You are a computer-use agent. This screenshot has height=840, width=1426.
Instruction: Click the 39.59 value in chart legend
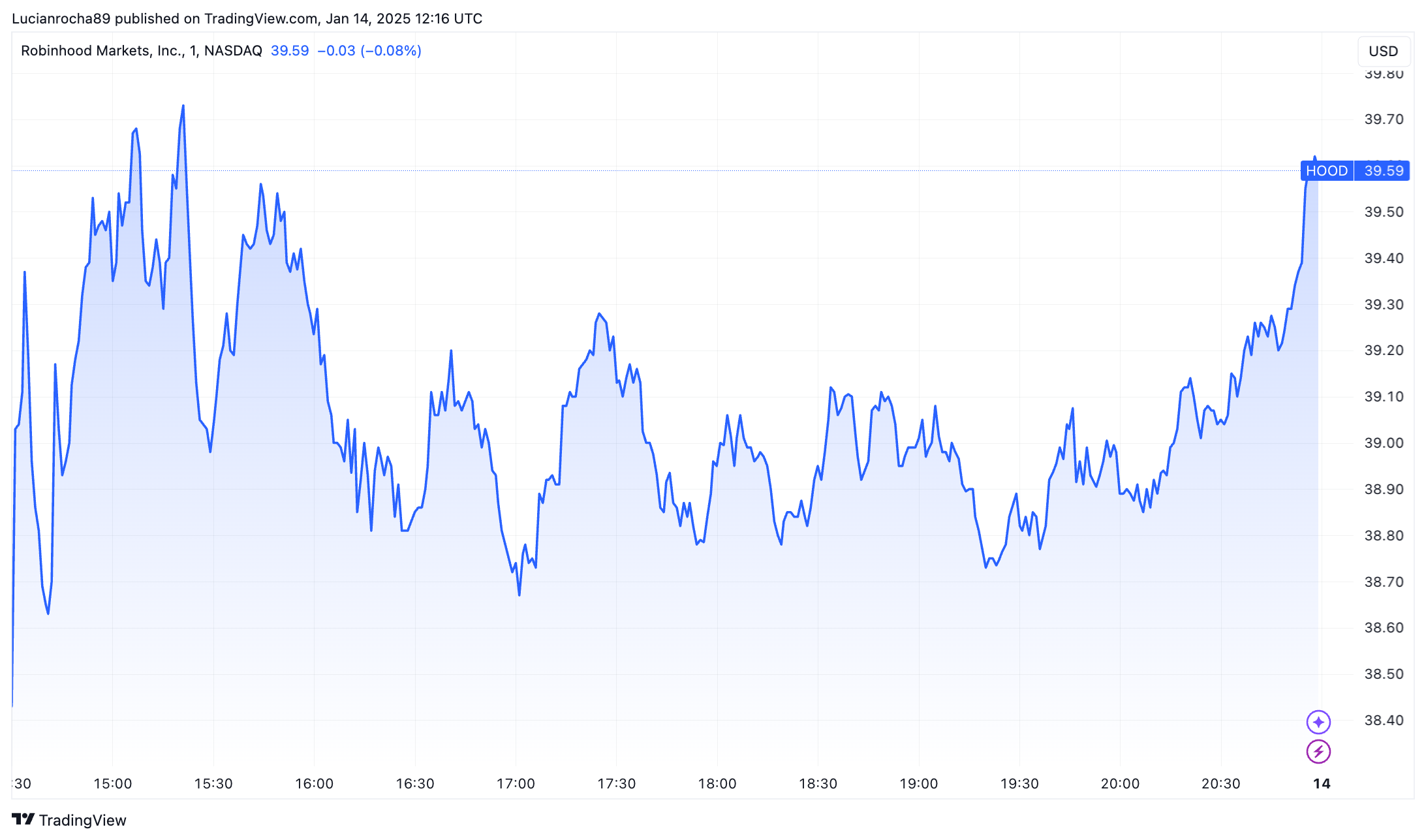coord(290,51)
